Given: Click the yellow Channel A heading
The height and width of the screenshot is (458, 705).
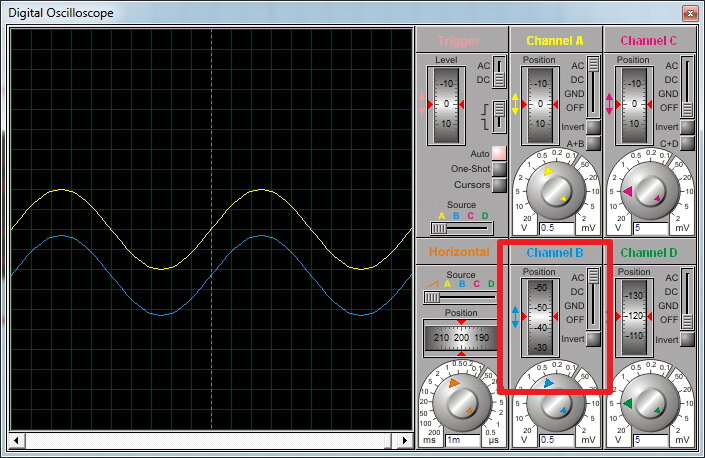Looking at the screenshot, I should 555,40.
